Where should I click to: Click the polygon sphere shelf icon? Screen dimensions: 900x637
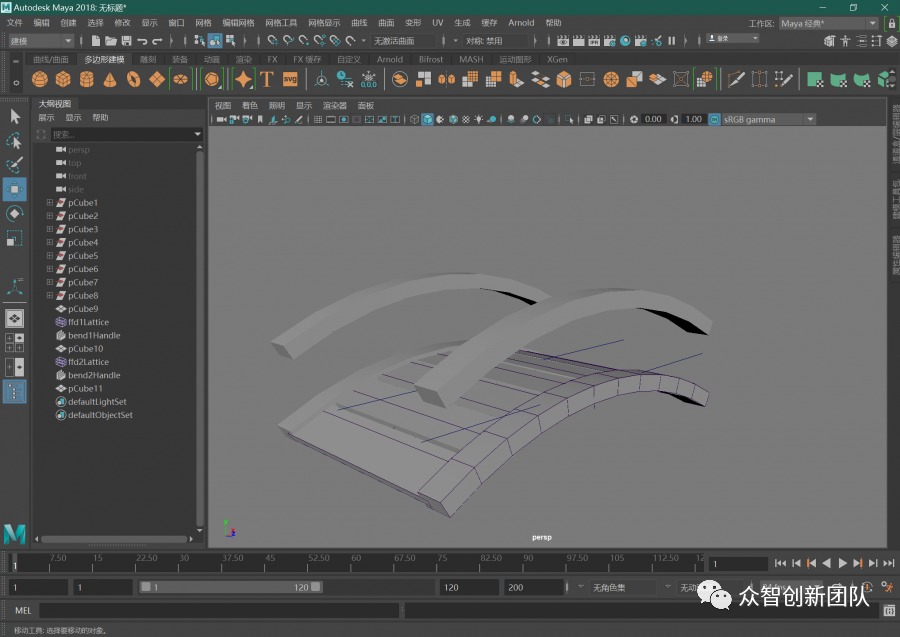[x=41, y=80]
